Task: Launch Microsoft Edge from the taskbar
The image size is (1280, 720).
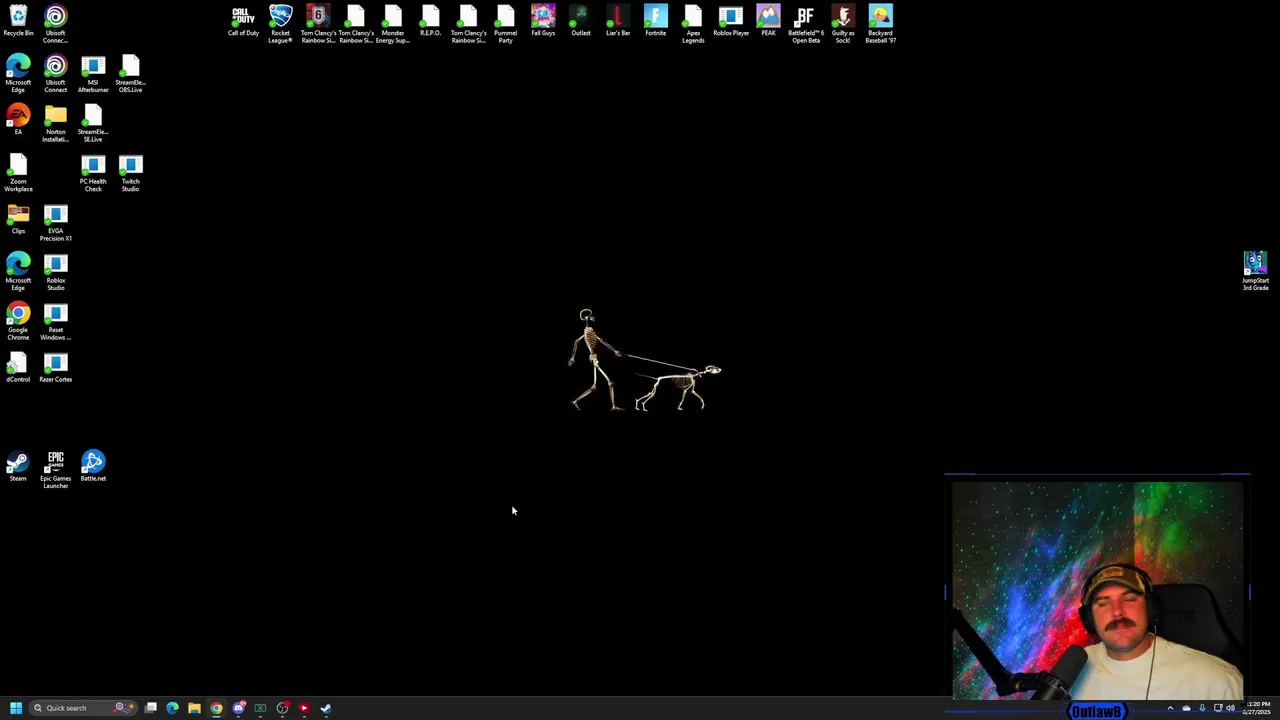Action: click(173, 708)
